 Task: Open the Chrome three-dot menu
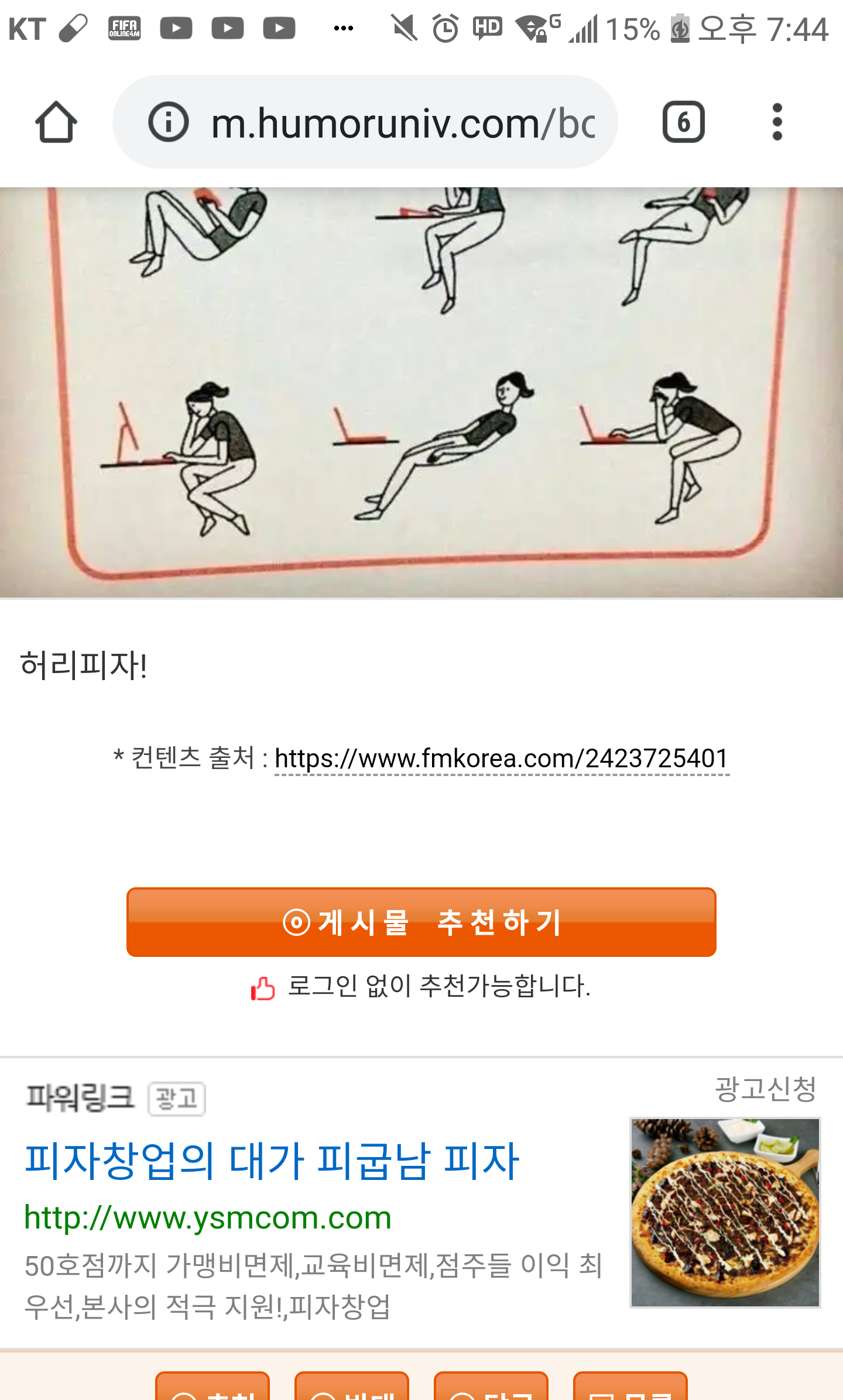(x=777, y=122)
